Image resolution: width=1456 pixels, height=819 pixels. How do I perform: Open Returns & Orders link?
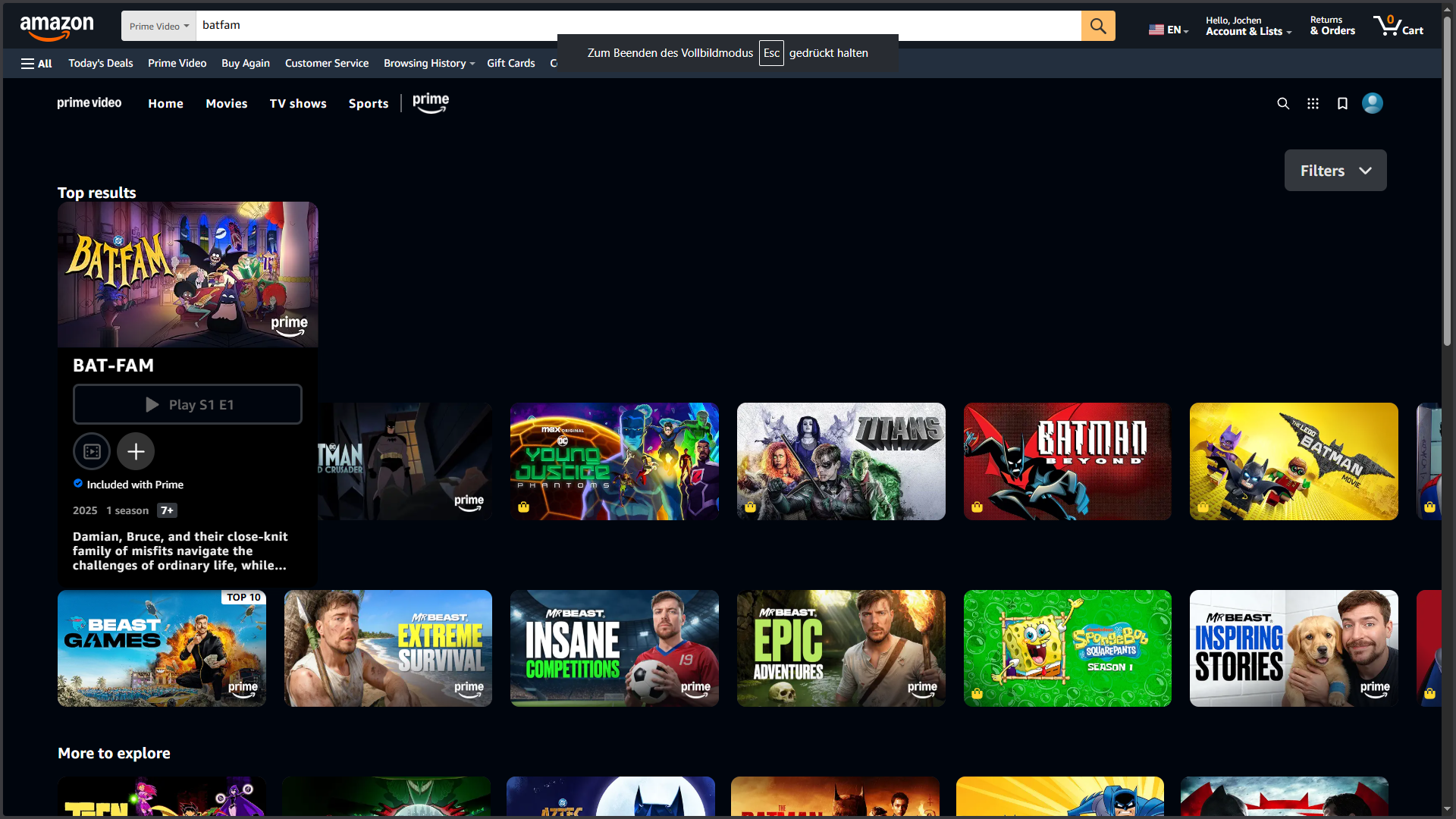click(1332, 26)
